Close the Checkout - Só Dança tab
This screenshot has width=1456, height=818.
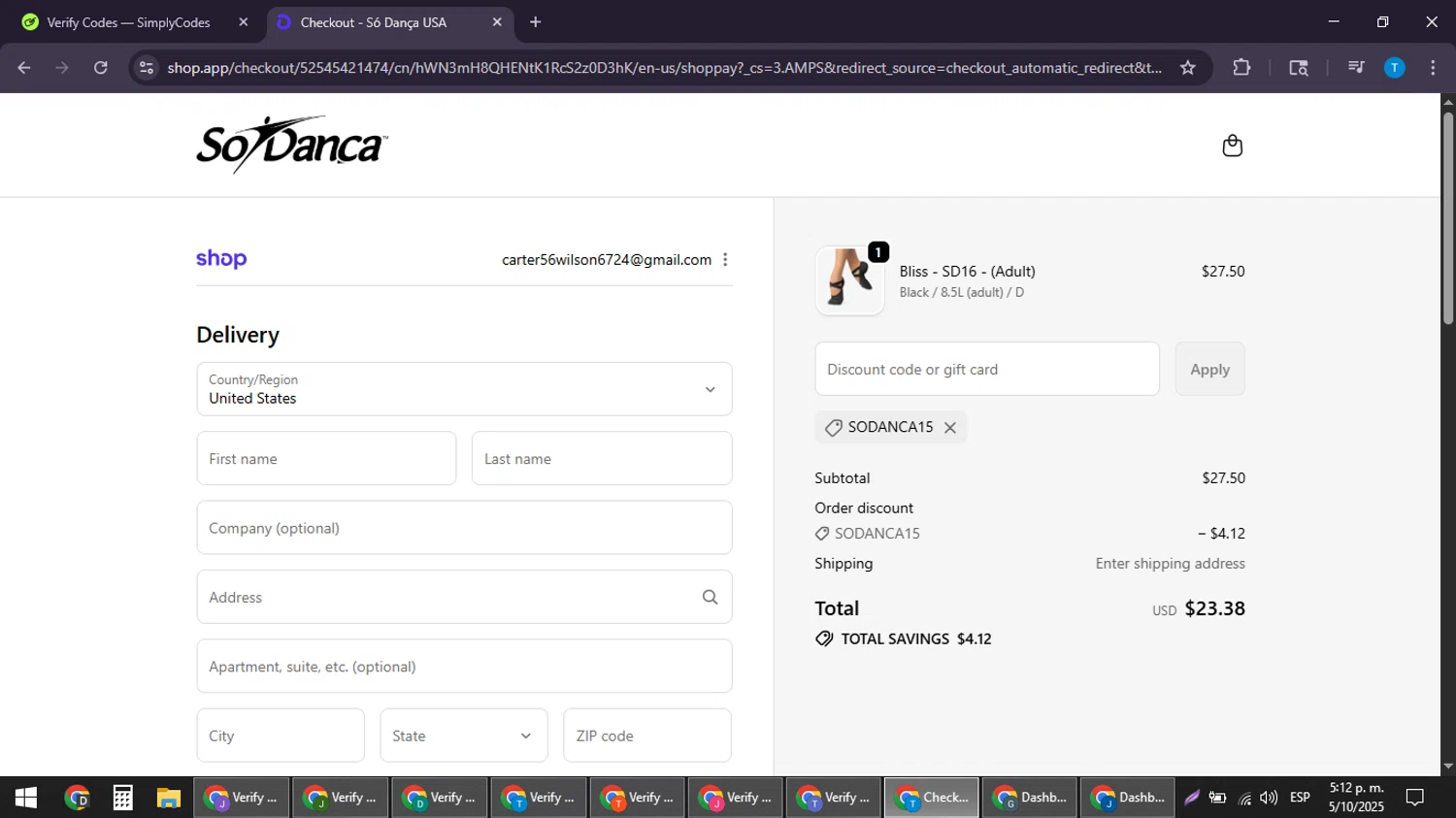[497, 22]
